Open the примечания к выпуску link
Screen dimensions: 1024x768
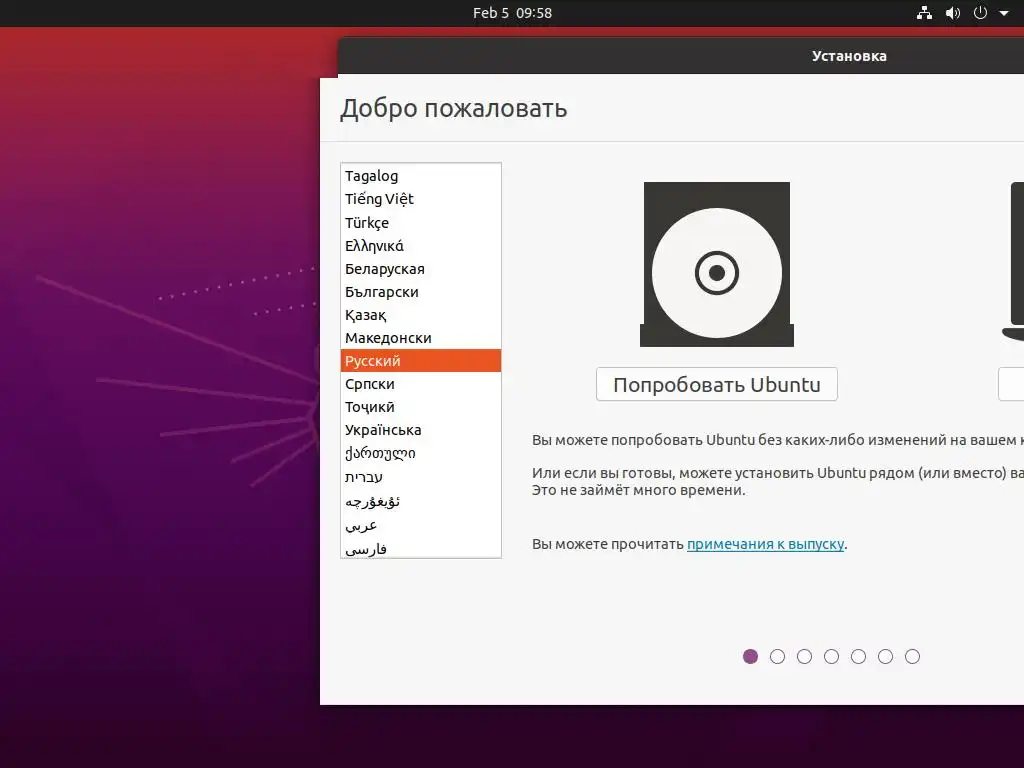(765, 544)
